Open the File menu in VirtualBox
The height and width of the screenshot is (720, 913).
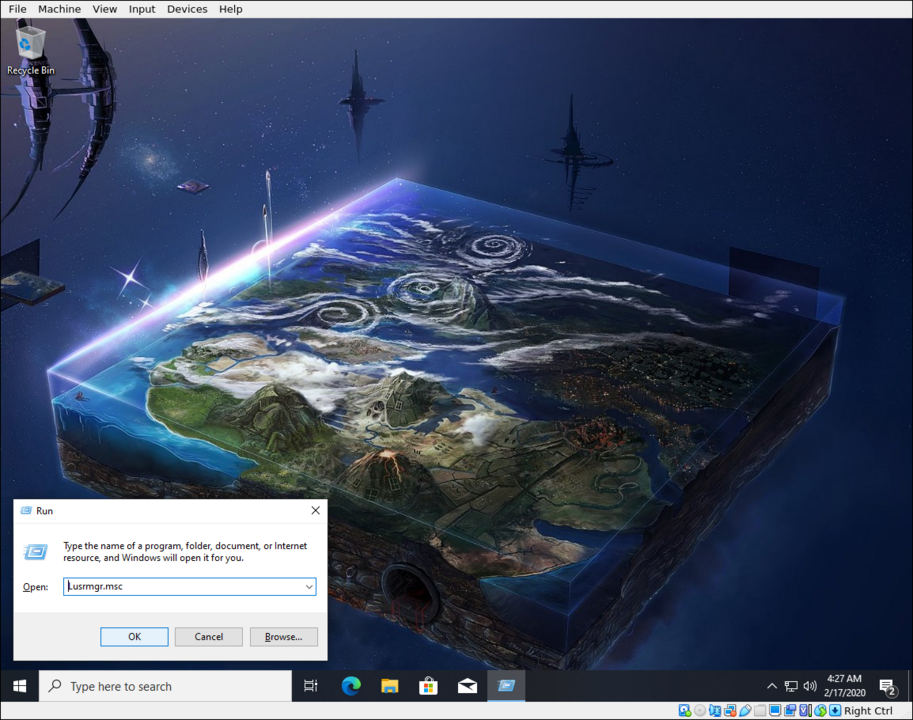pos(17,9)
